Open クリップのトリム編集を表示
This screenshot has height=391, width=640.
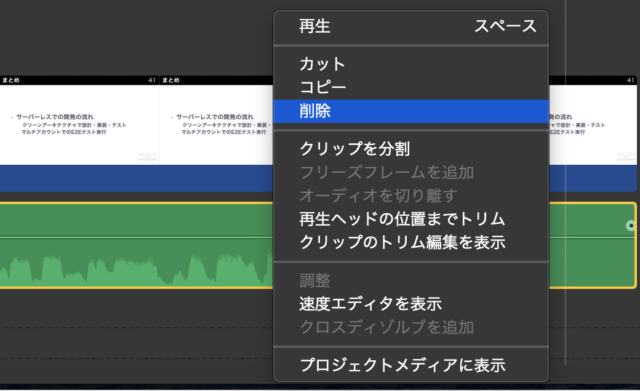[411, 242]
